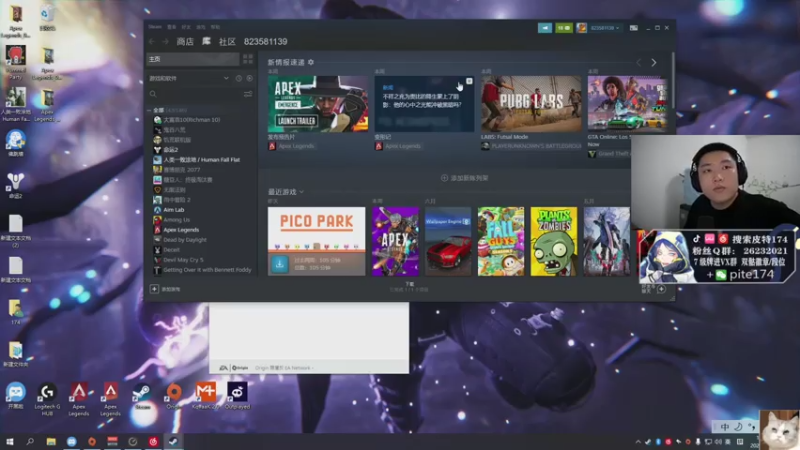
Task: Go forward using Steam's forward arrow
Action: pos(165,42)
